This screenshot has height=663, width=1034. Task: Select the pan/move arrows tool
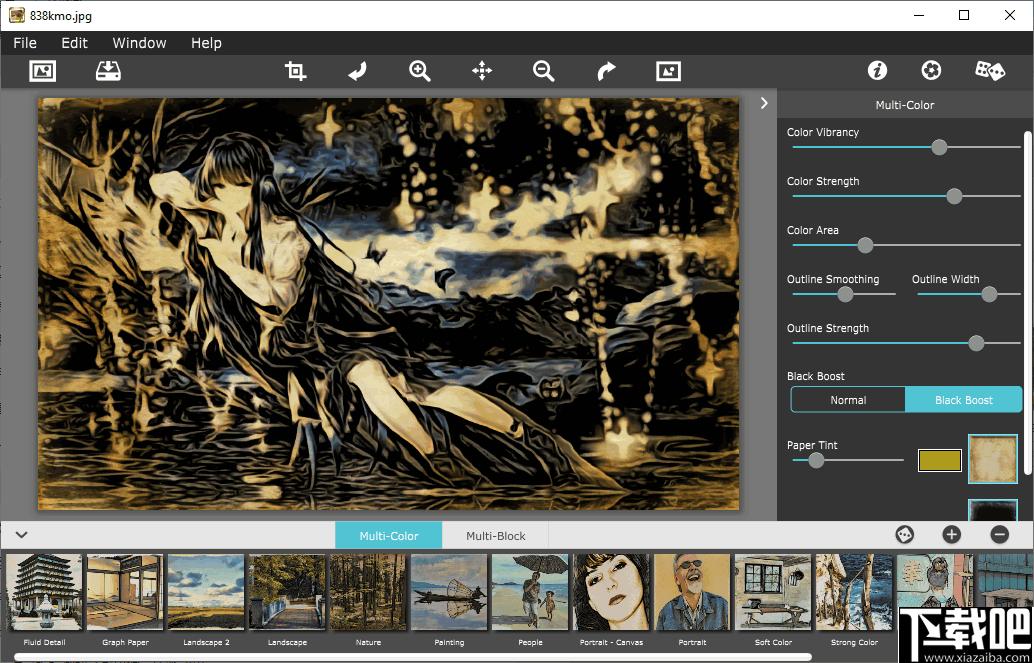(x=482, y=71)
